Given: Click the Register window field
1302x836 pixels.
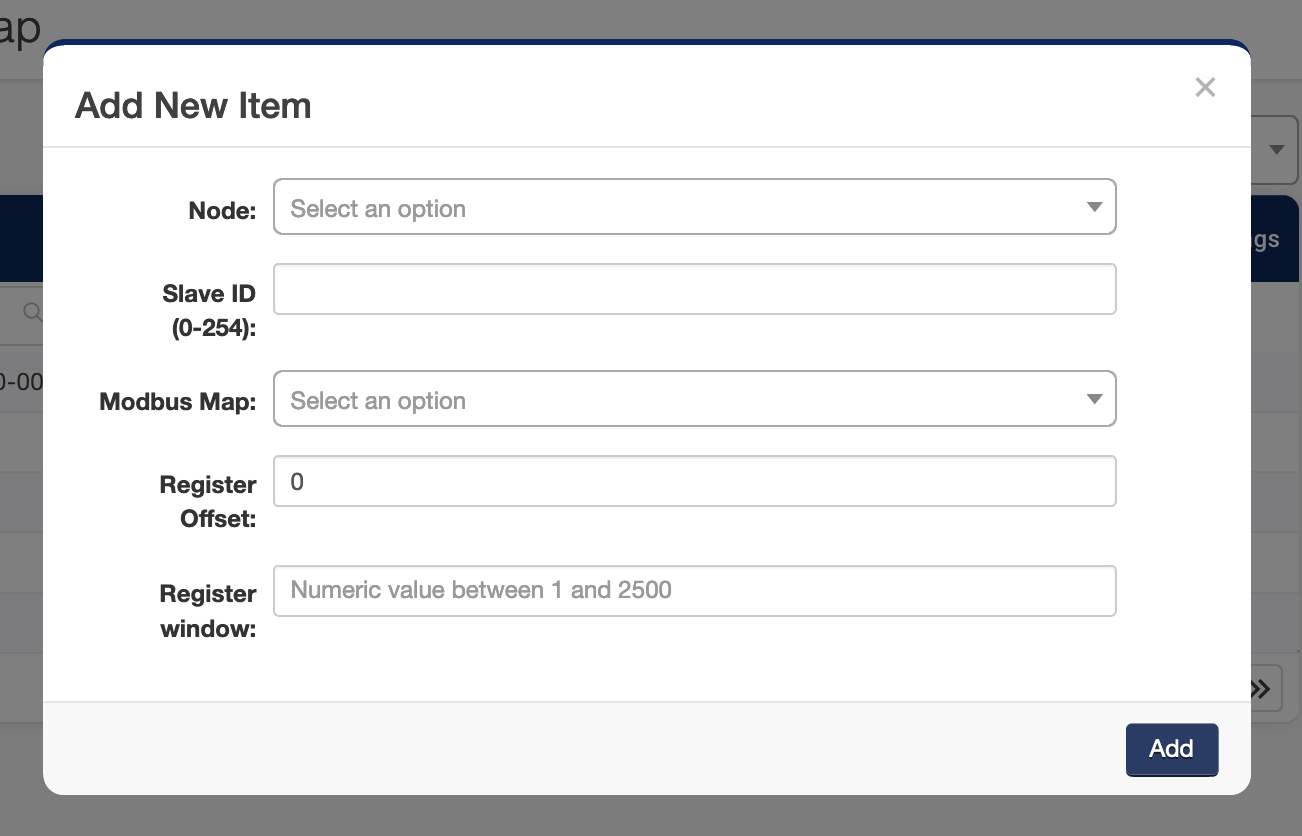Looking at the screenshot, I should point(695,590).
